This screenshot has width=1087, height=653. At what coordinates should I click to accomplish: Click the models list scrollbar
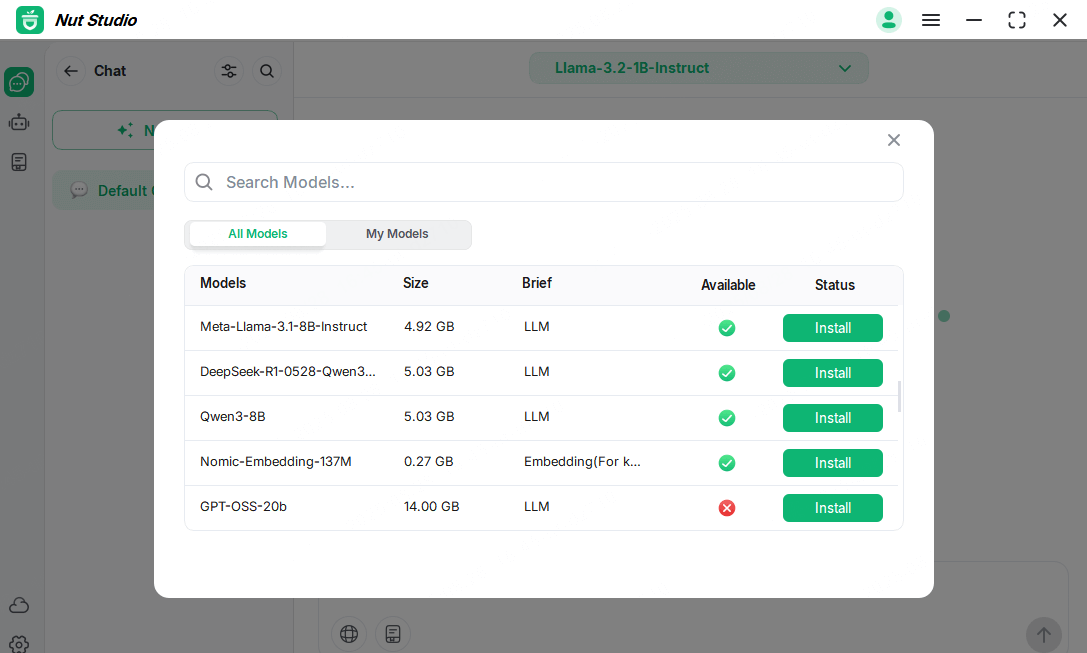899,396
